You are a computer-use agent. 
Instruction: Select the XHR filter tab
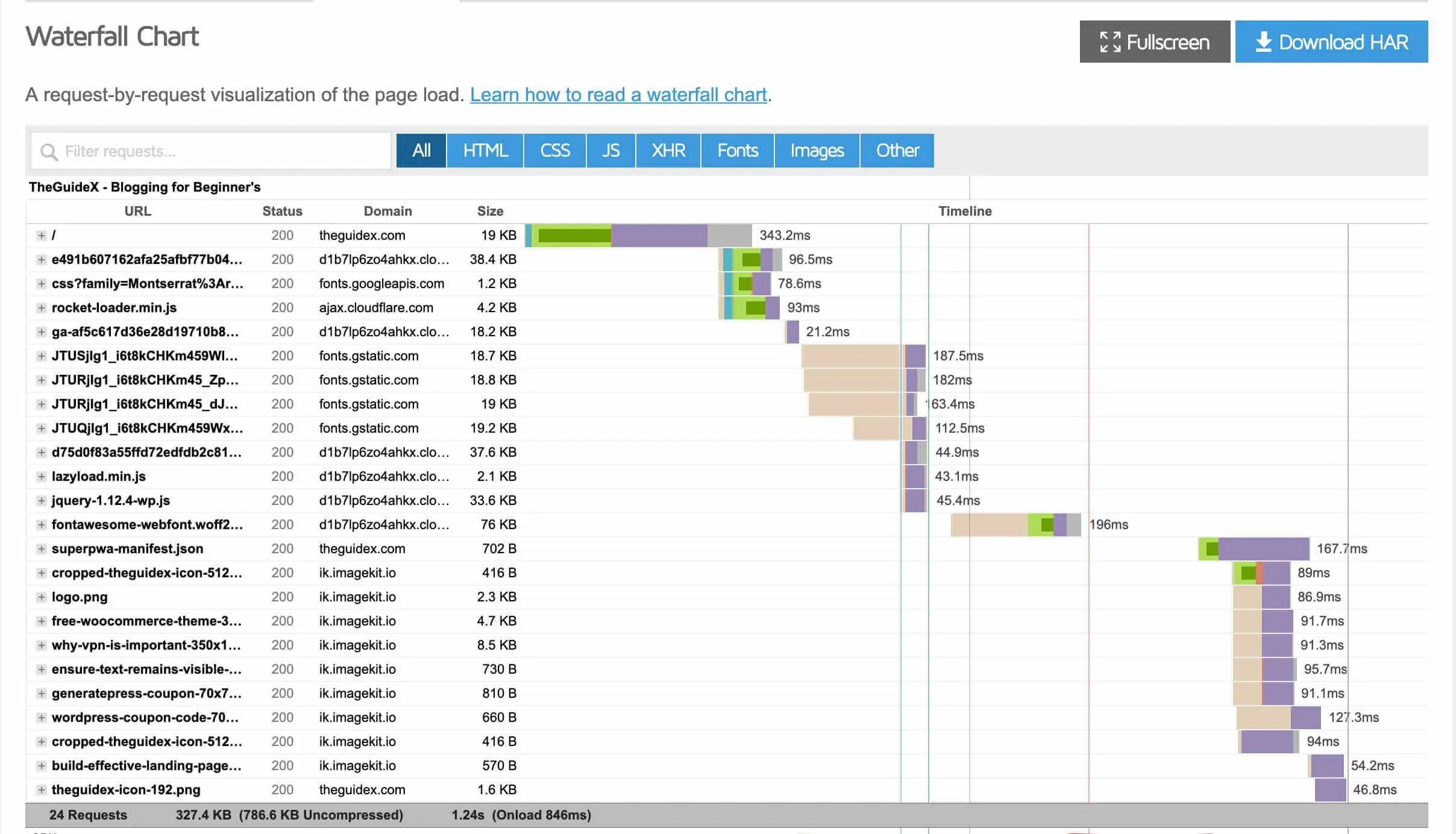667,151
